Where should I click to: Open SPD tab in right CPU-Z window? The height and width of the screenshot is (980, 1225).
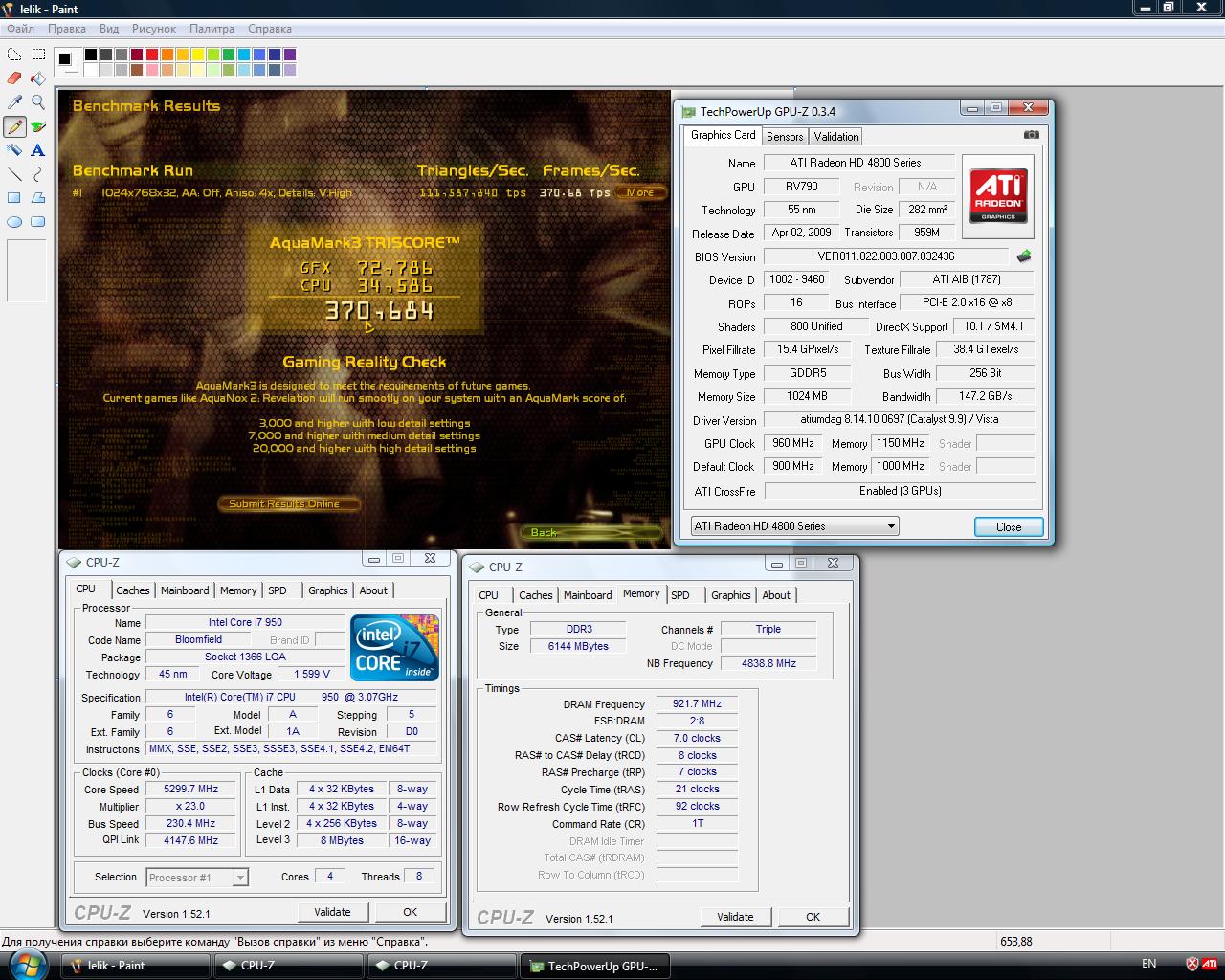[x=680, y=595]
